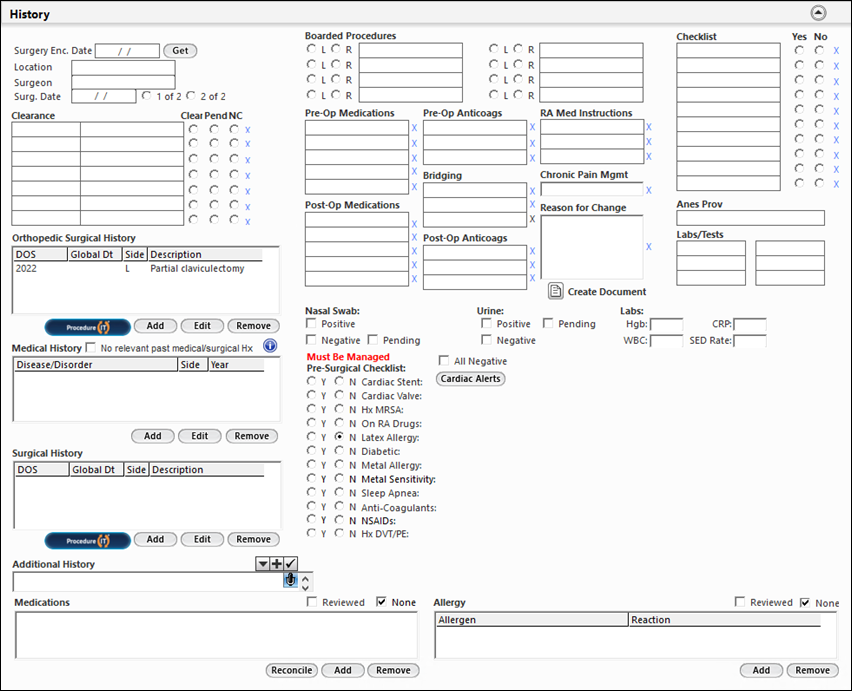
Task: Clear the first Checklist row with its X
Action: [836, 51]
